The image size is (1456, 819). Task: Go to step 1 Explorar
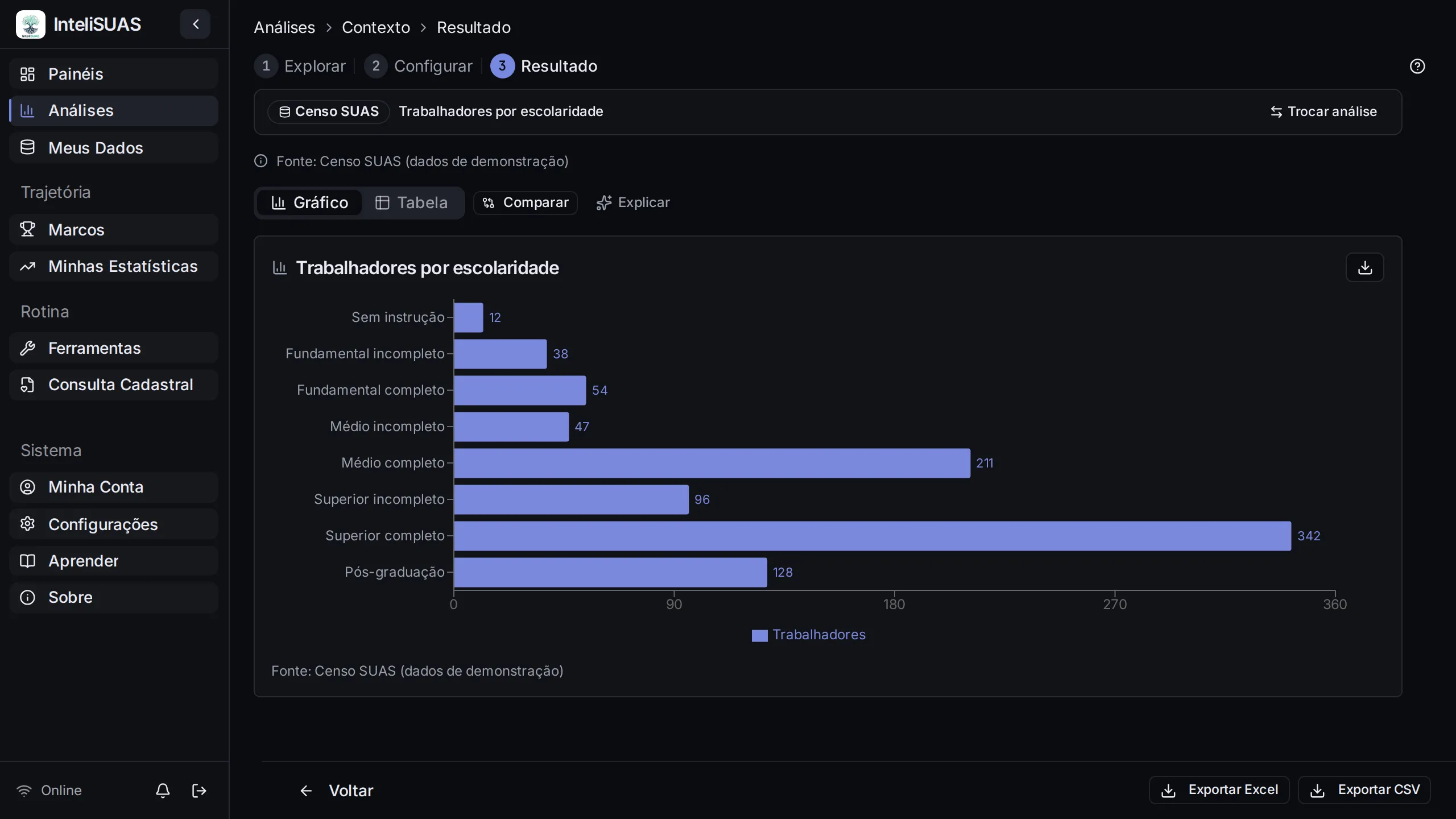pos(300,66)
